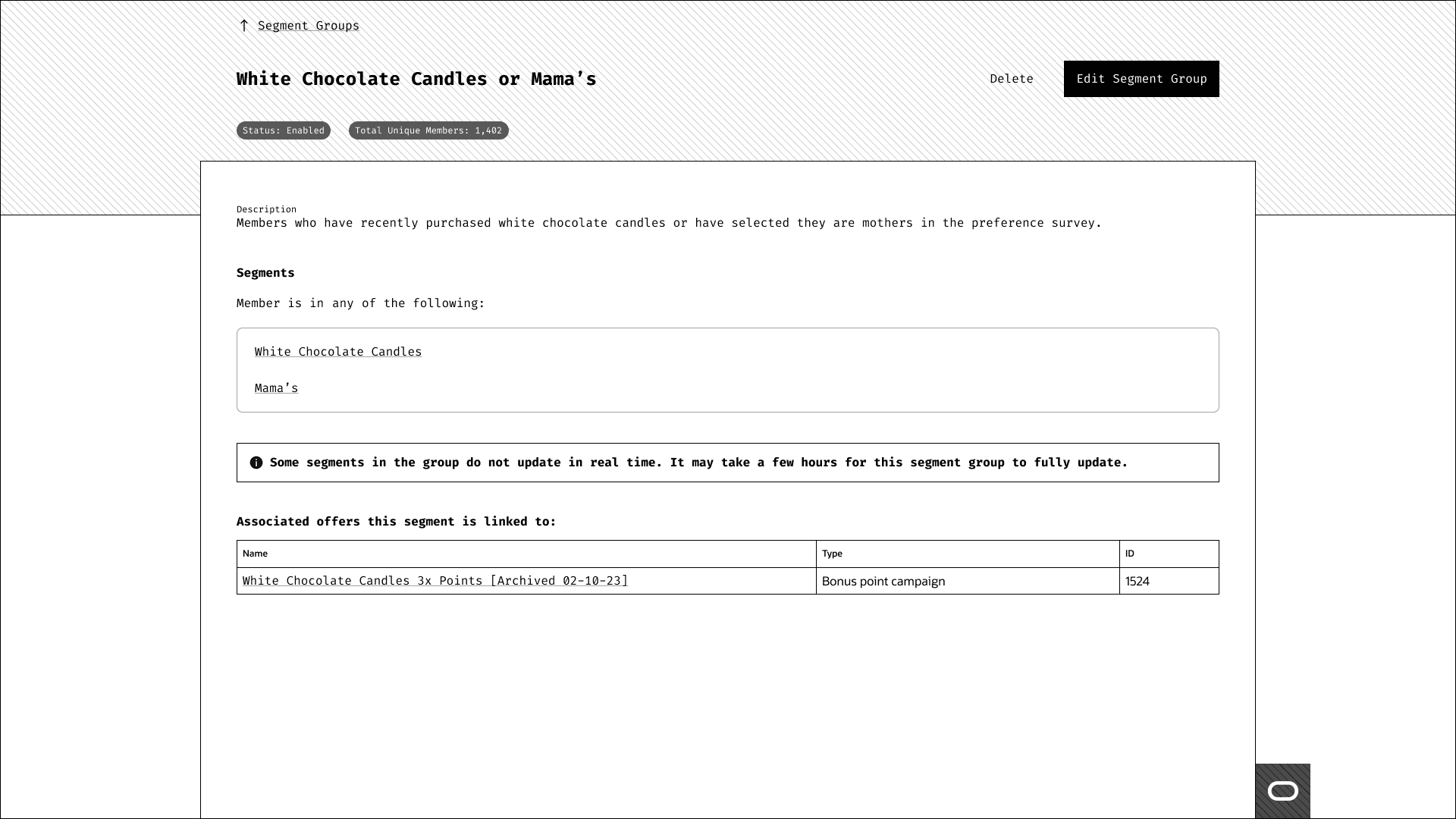Open the White Chocolate Candles segment link
Image resolution: width=1456 pixels, height=819 pixels.
coord(337,352)
